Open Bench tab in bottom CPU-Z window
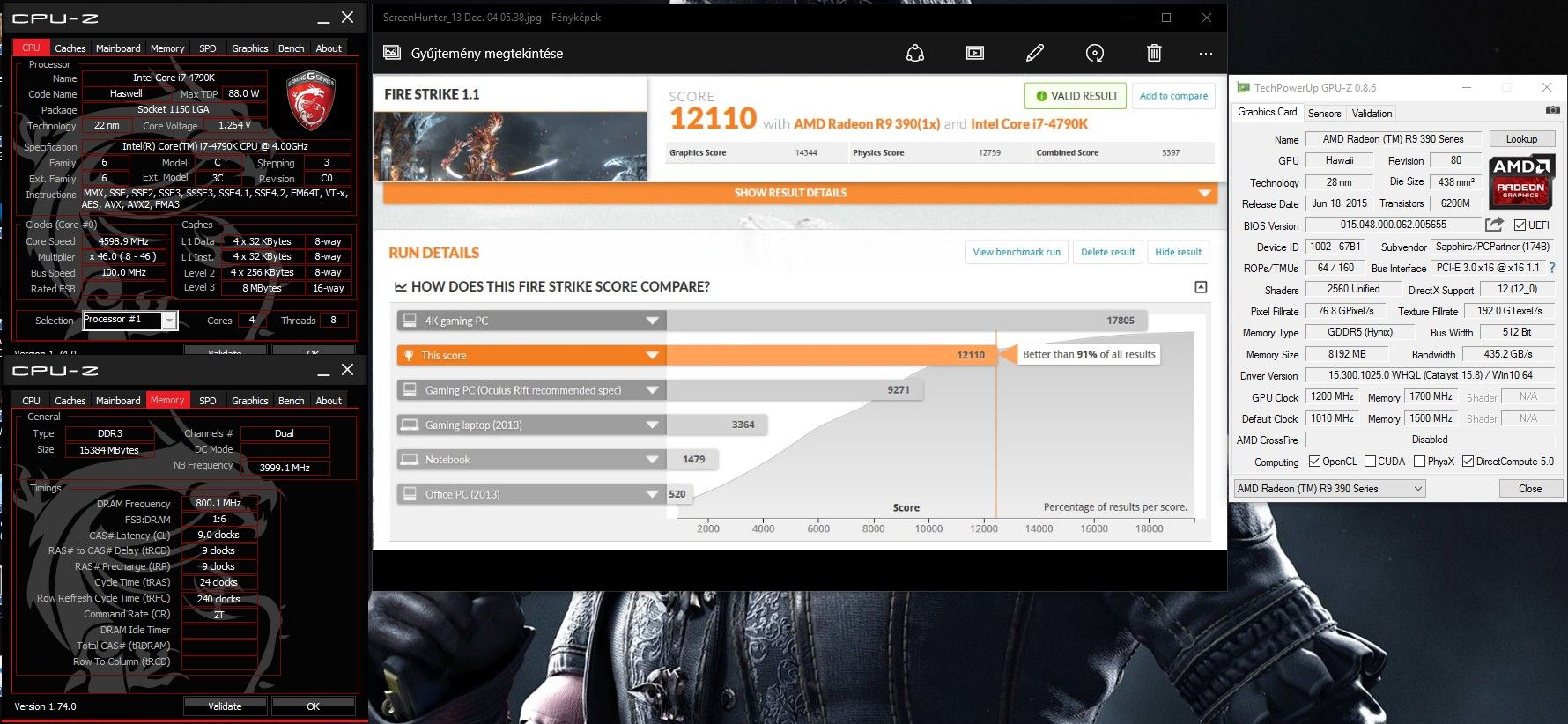 pos(292,401)
